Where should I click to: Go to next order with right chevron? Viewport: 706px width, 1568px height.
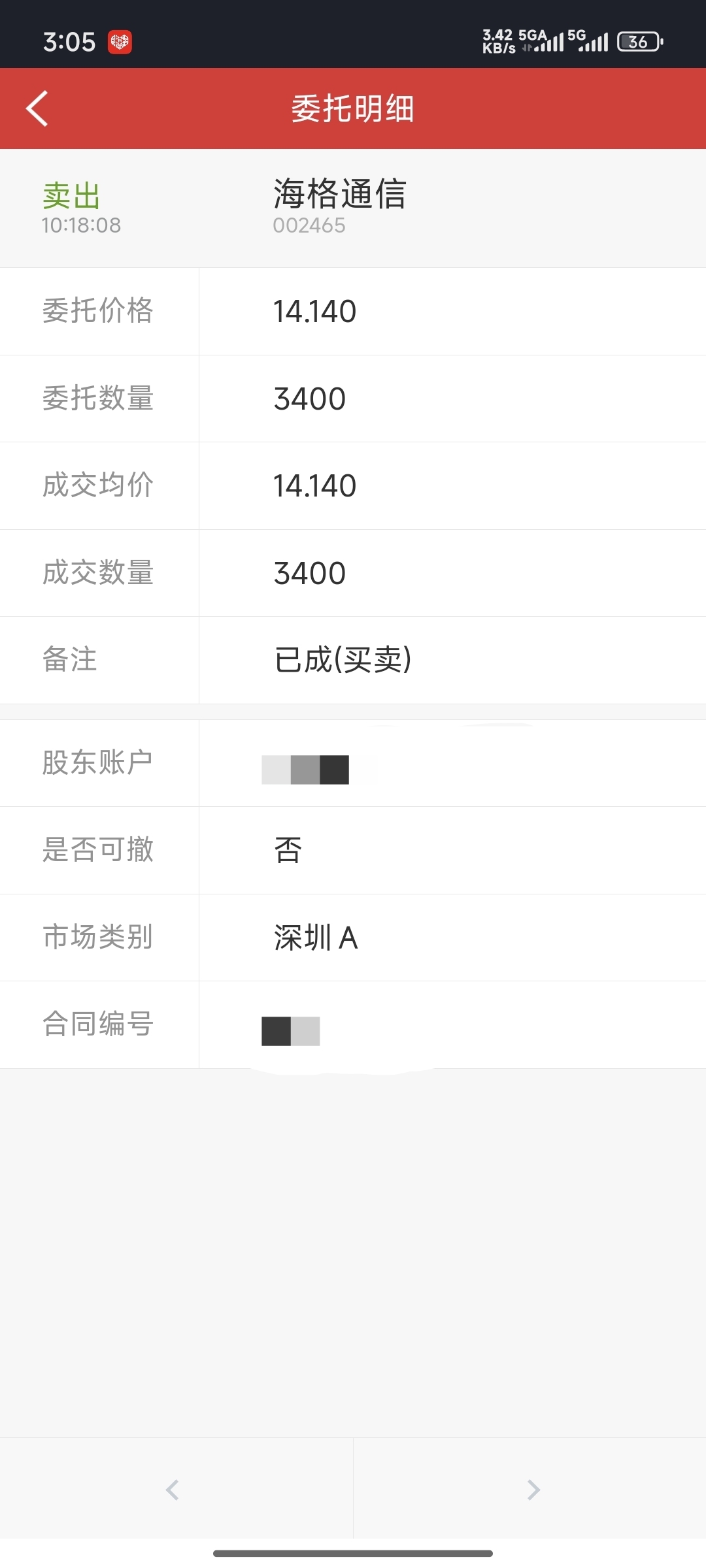pos(533,1490)
